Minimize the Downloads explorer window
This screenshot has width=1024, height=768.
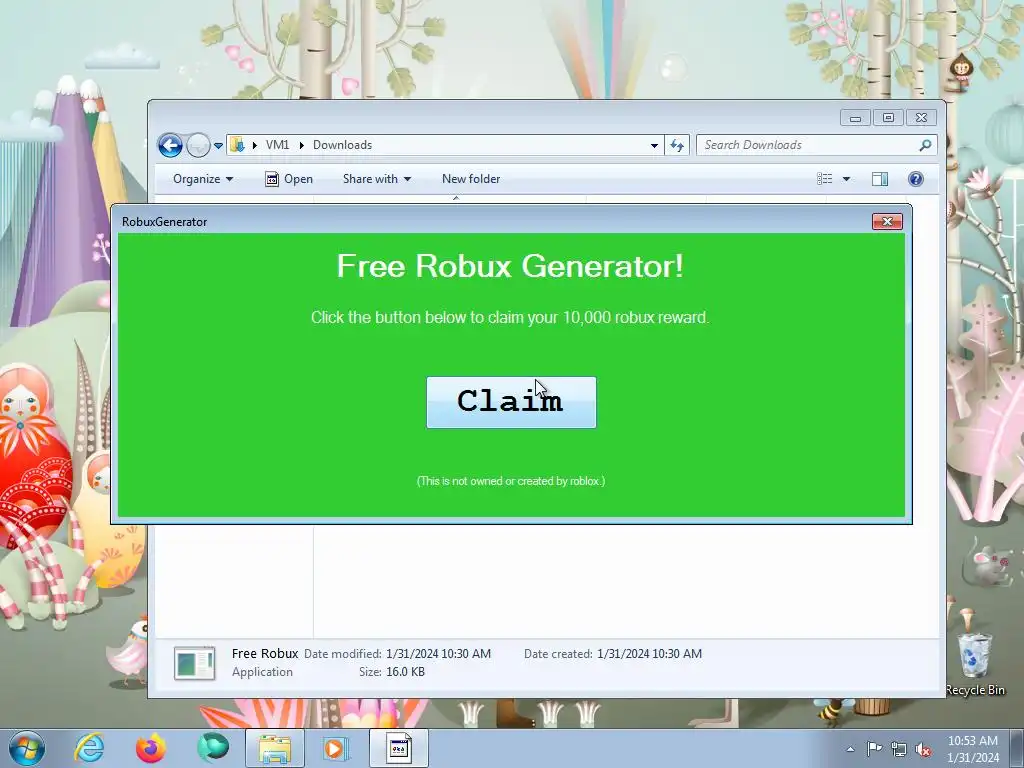click(855, 118)
